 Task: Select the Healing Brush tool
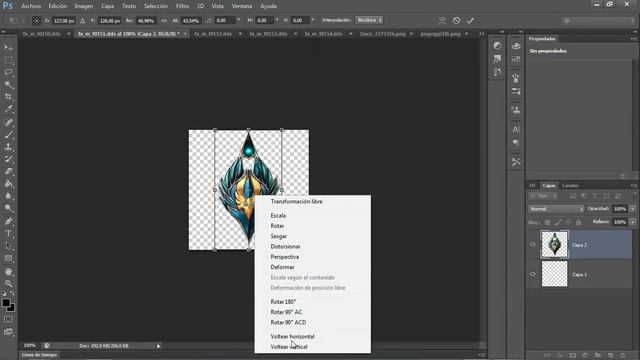(x=8, y=122)
